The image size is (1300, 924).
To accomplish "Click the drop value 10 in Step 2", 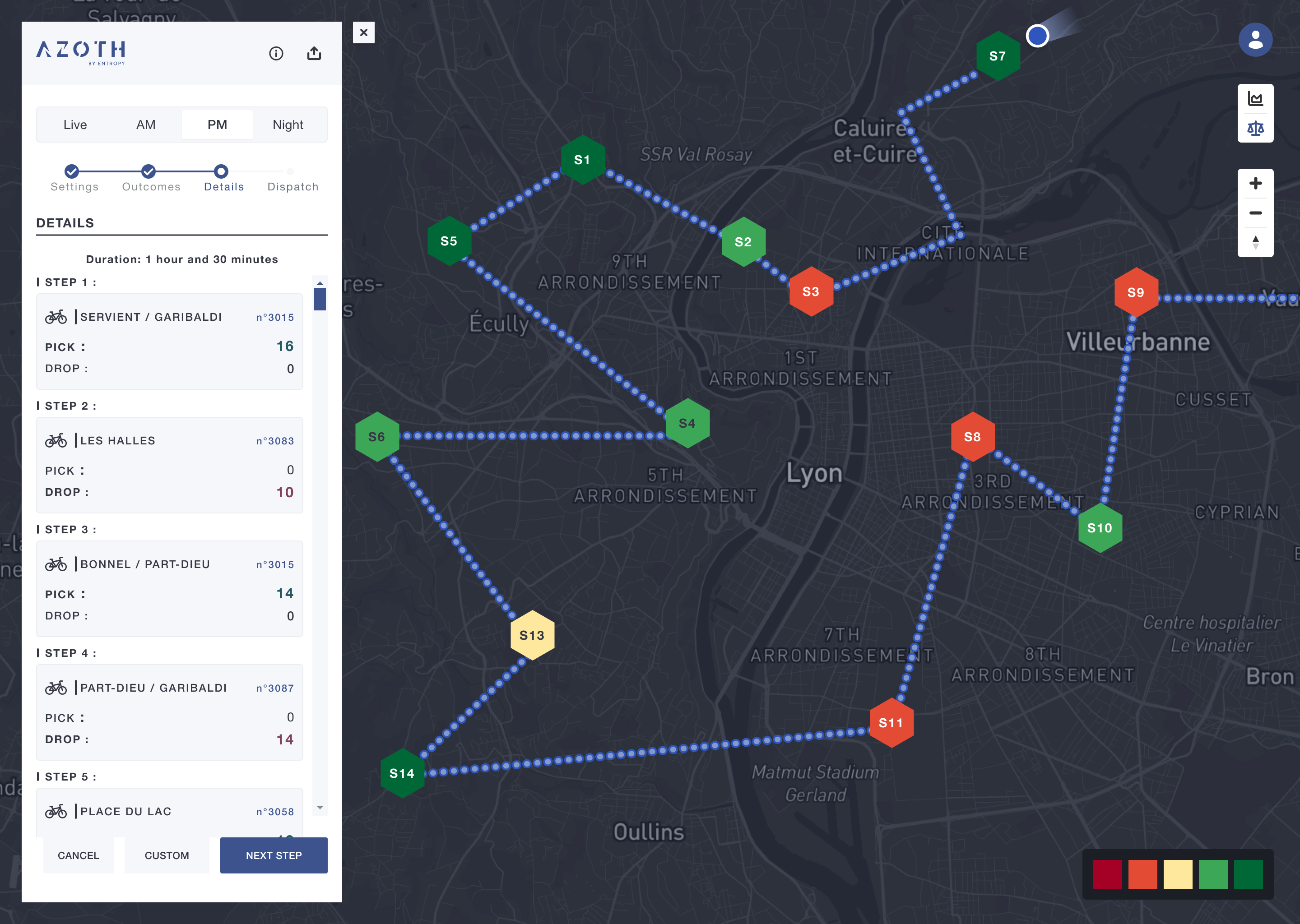I will (x=284, y=492).
